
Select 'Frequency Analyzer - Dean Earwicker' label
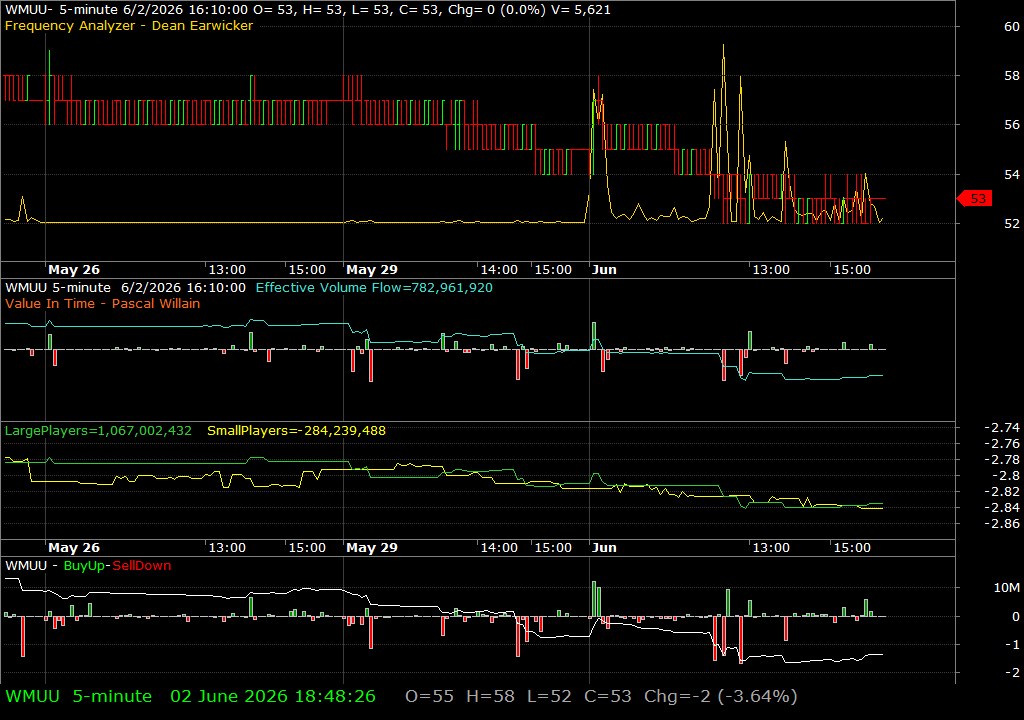[129, 25]
